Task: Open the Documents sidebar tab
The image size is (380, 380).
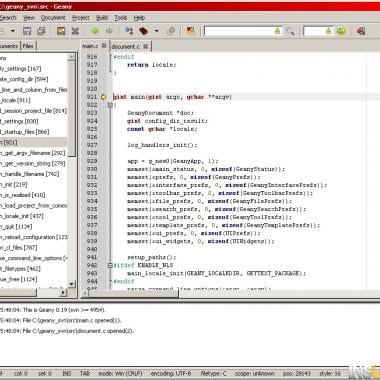Action: [x=9, y=46]
